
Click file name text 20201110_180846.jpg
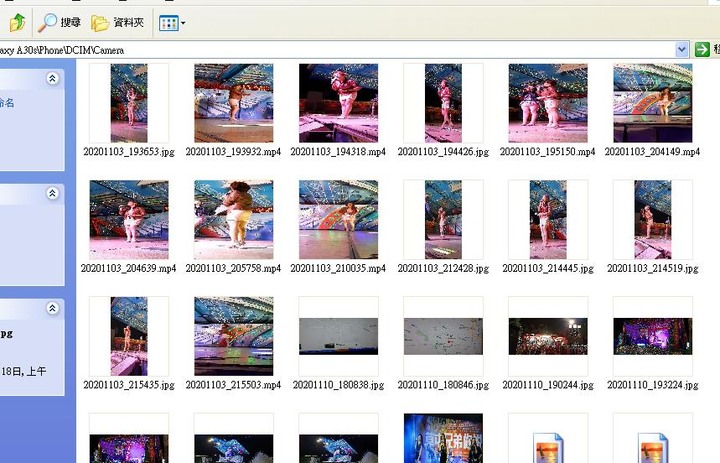click(443, 385)
